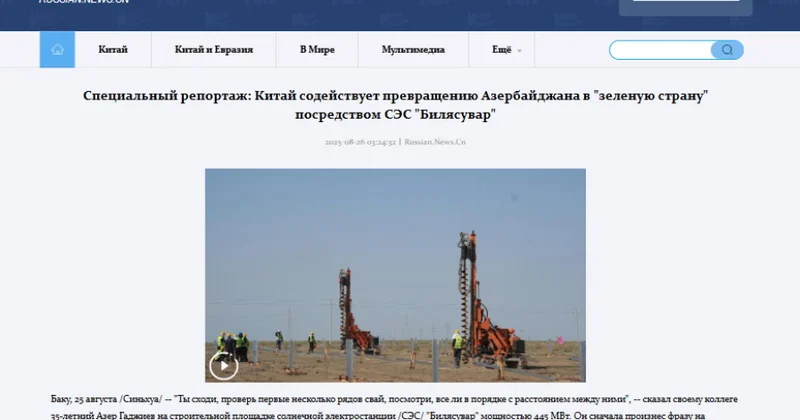Screen dimensions: 800x420
Task: Select the 2025-08-26 publication timestamp
Action: click(x=360, y=142)
